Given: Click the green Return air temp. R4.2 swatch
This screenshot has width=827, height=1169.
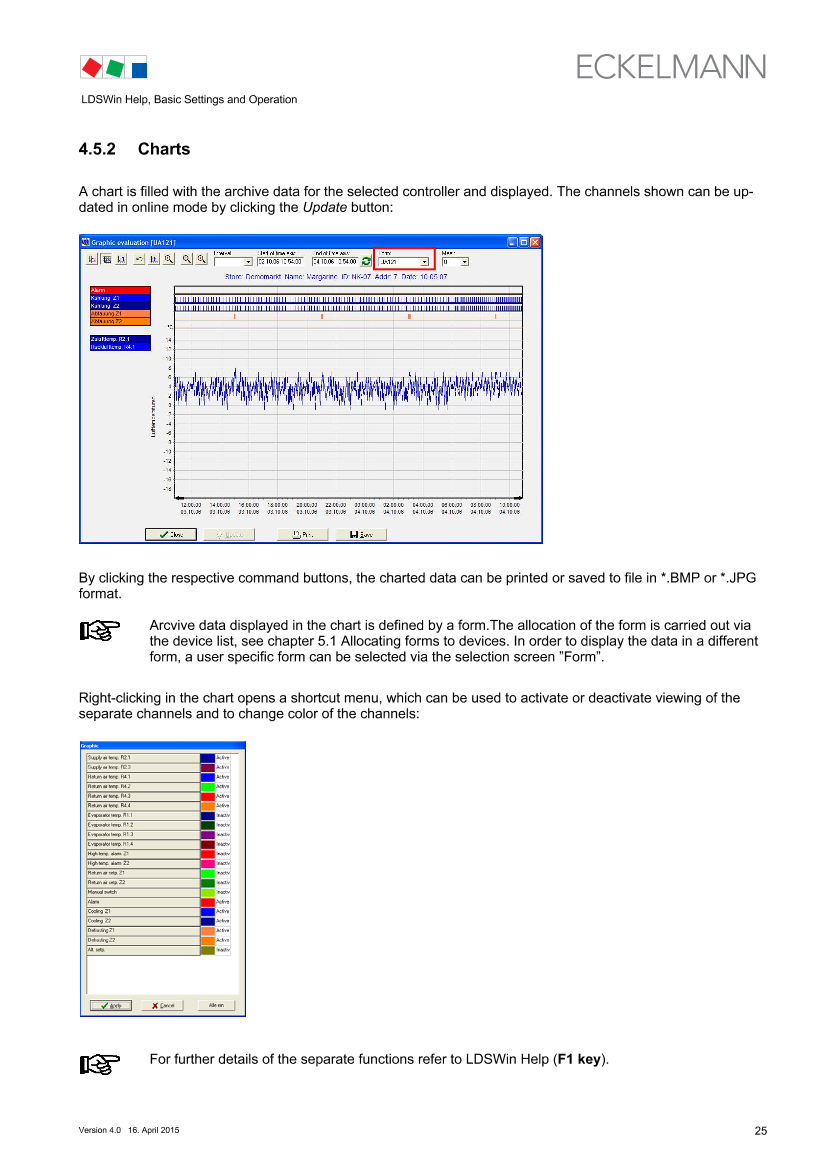Looking at the screenshot, I should click(x=207, y=787).
